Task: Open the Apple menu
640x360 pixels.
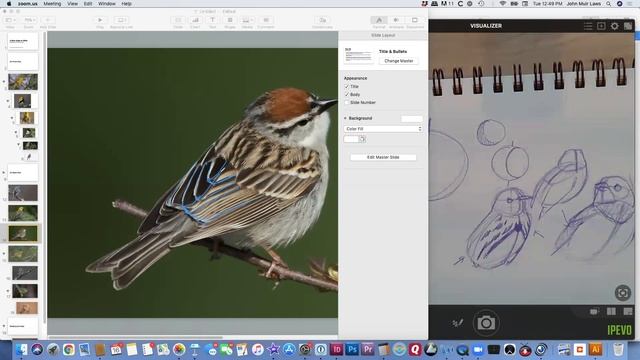Action: (9, 4)
